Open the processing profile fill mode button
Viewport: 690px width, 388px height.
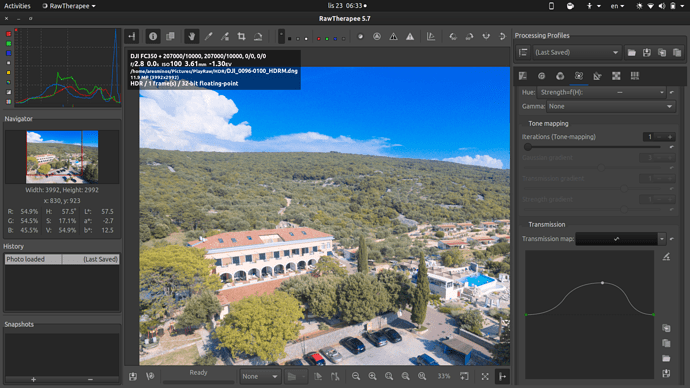coord(523,52)
